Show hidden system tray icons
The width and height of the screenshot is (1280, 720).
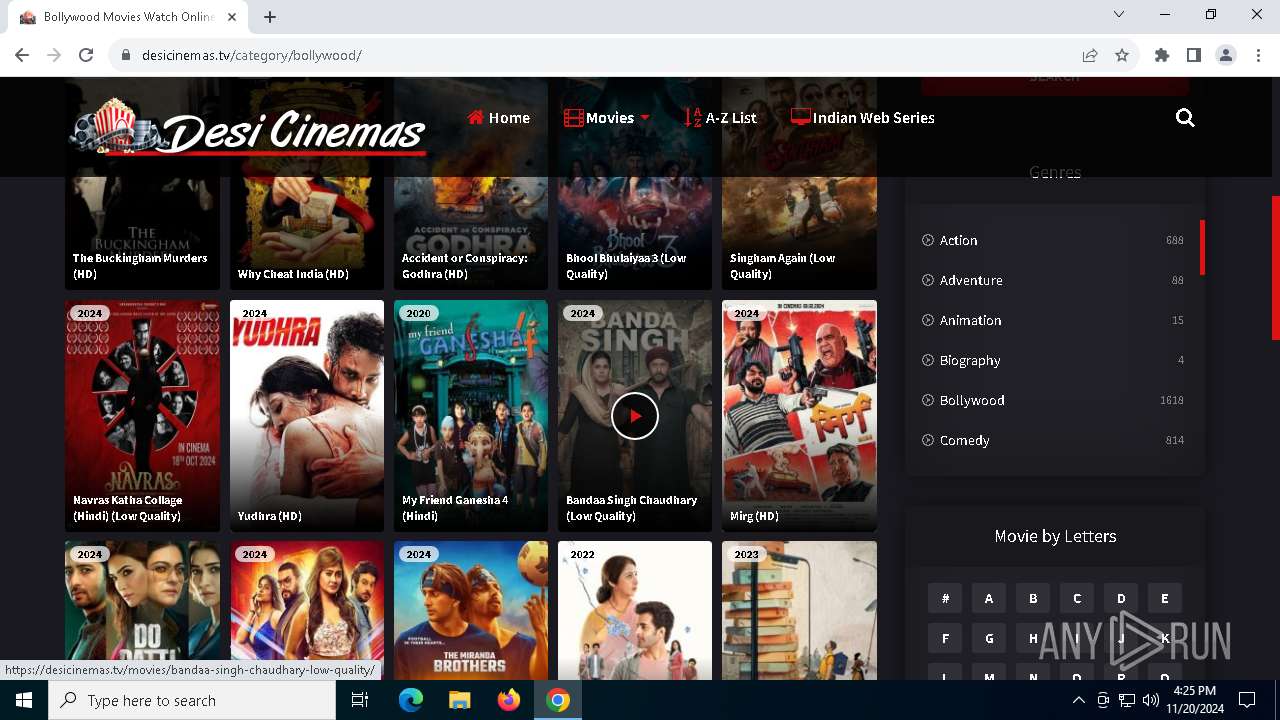[1078, 700]
